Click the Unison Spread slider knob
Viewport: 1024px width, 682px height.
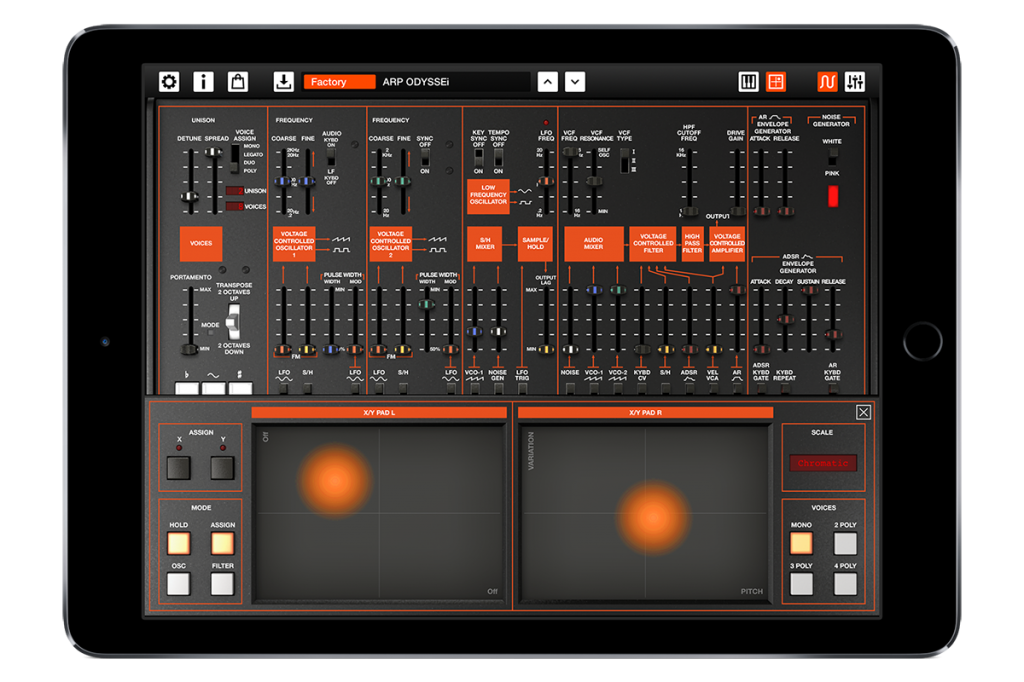(213, 152)
